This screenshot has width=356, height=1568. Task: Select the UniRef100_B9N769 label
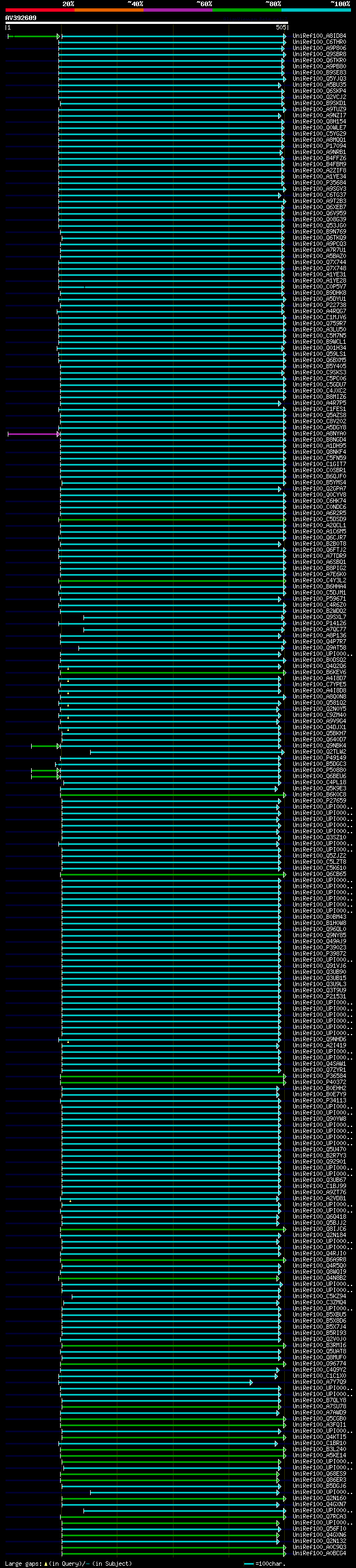pos(319,231)
